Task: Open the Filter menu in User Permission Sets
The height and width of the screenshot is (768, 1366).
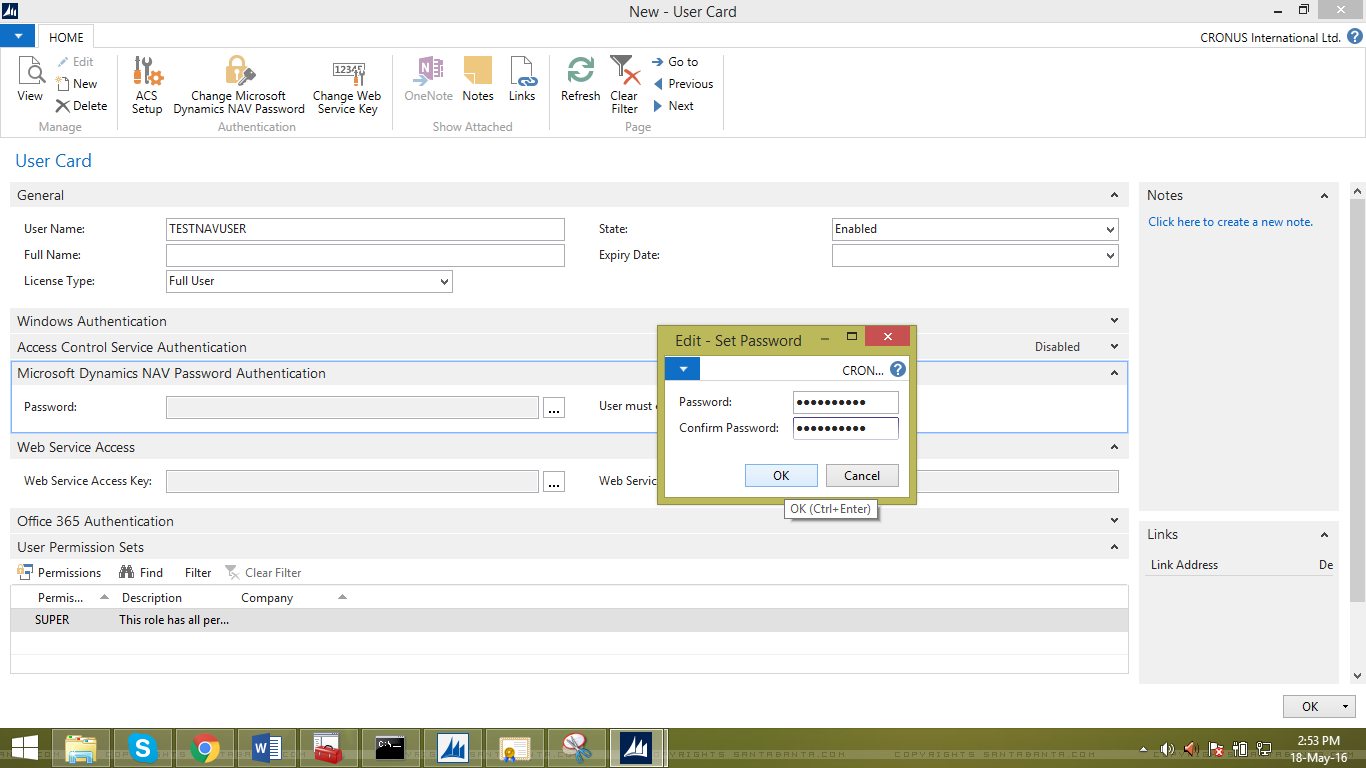Action: (x=197, y=572)
